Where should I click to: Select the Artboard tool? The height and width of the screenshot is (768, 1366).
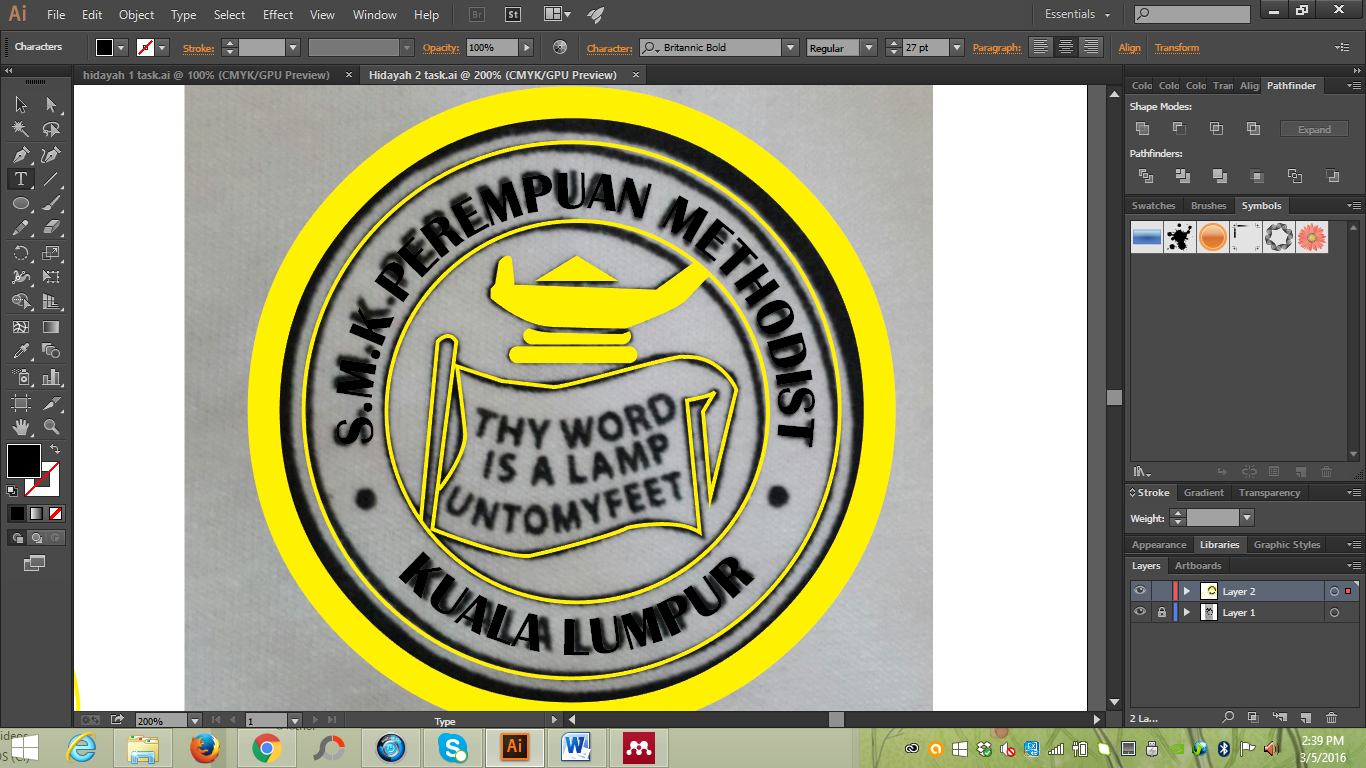click(x=20, y=402)
